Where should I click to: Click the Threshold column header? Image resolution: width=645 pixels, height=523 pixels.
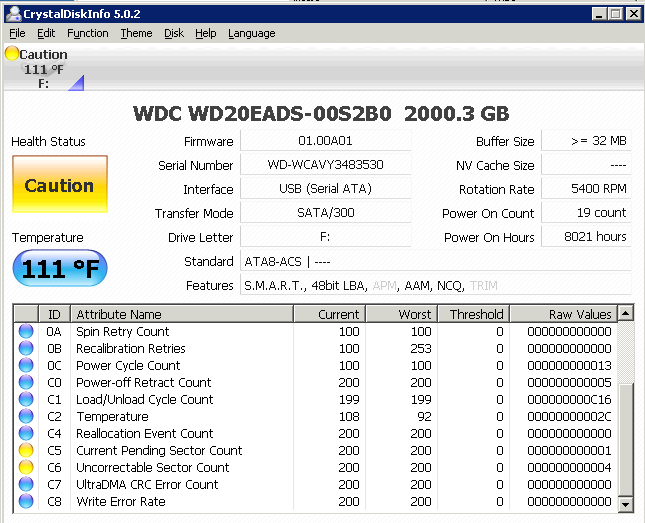(474, 314)
